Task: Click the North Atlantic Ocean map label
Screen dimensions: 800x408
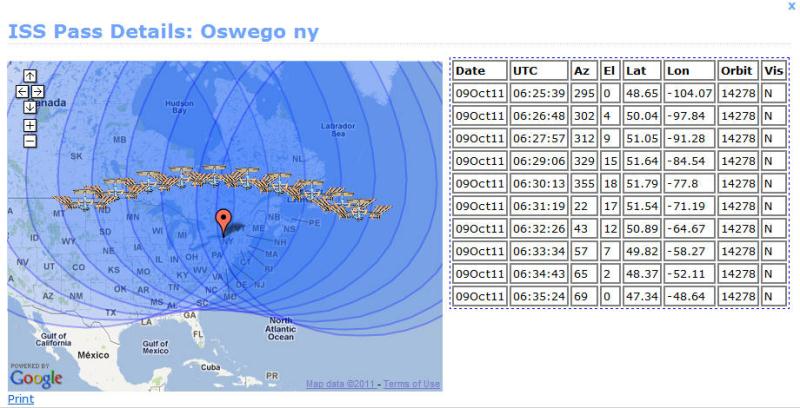Action: tap(280, 328)
